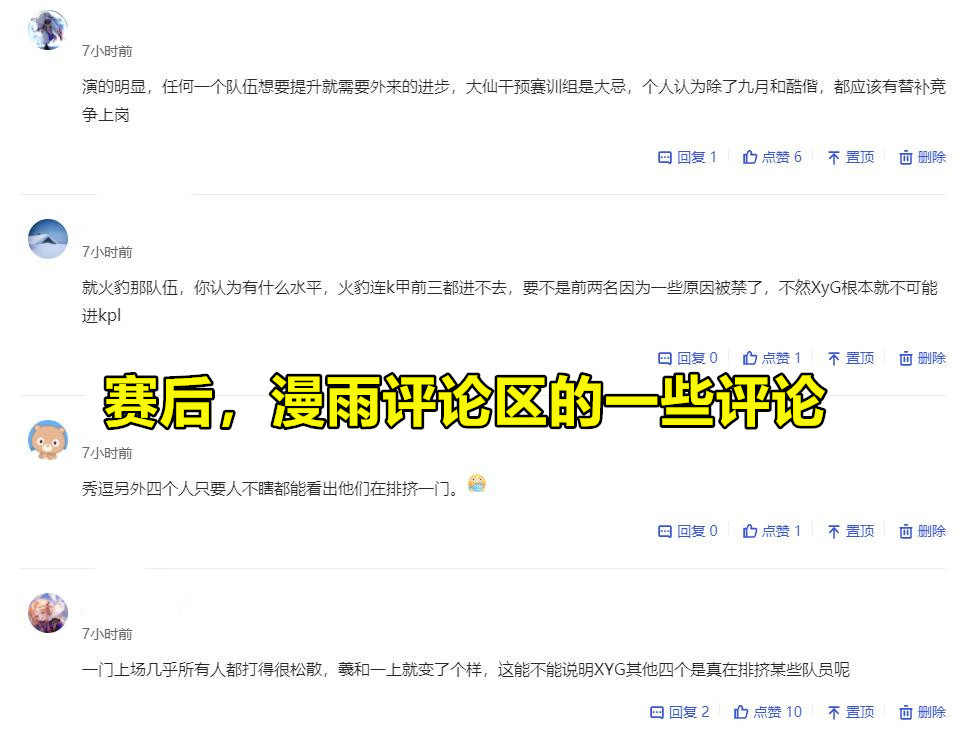Click the reply icon showing 回复 1
This screenshot has height=731, width=957.
687,157
